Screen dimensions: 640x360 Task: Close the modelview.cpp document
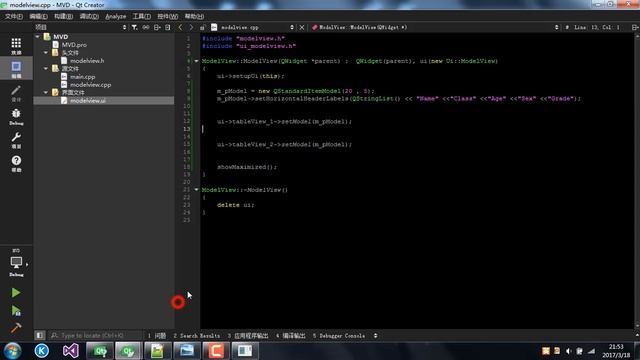tap(302, 27)
